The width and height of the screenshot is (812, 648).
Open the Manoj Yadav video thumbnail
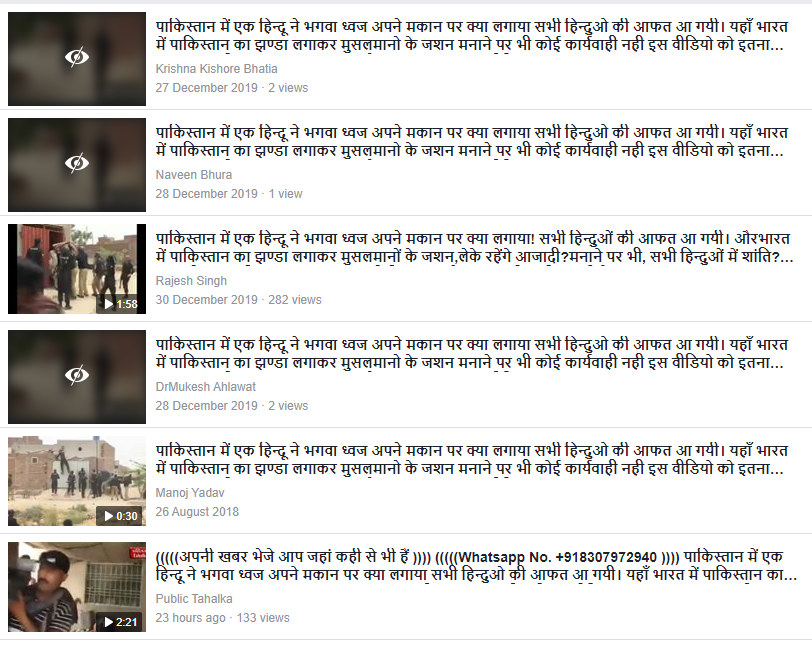click(x=77, y=481)
